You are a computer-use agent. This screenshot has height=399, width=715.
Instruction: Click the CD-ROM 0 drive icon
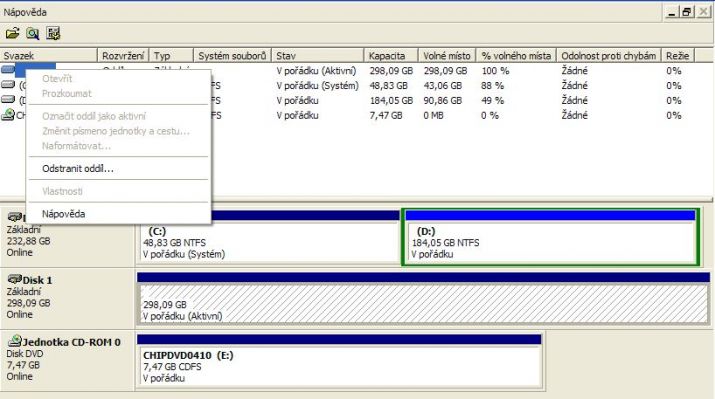15,341
